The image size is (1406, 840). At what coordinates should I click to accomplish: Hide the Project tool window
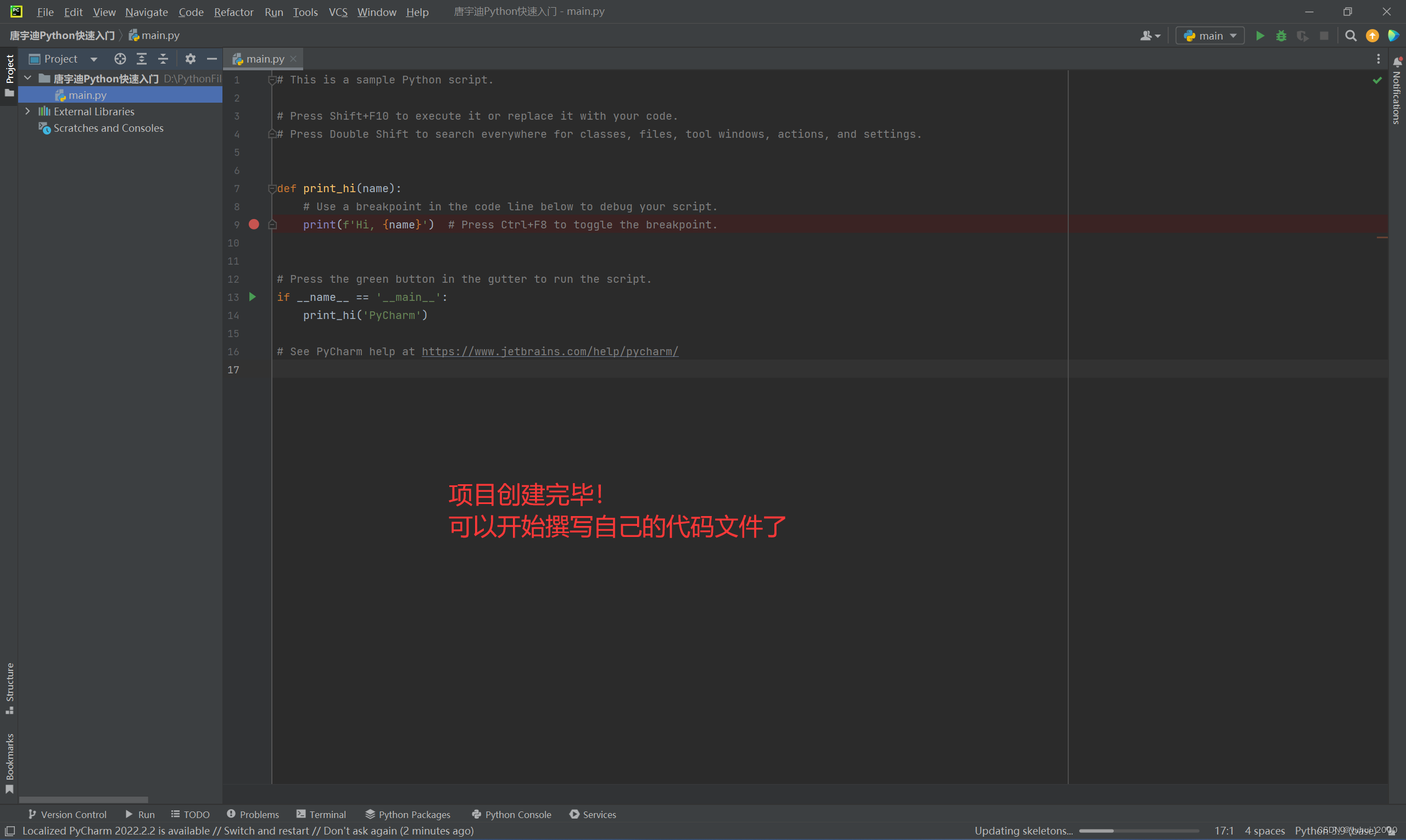click(x=212, y=59)
